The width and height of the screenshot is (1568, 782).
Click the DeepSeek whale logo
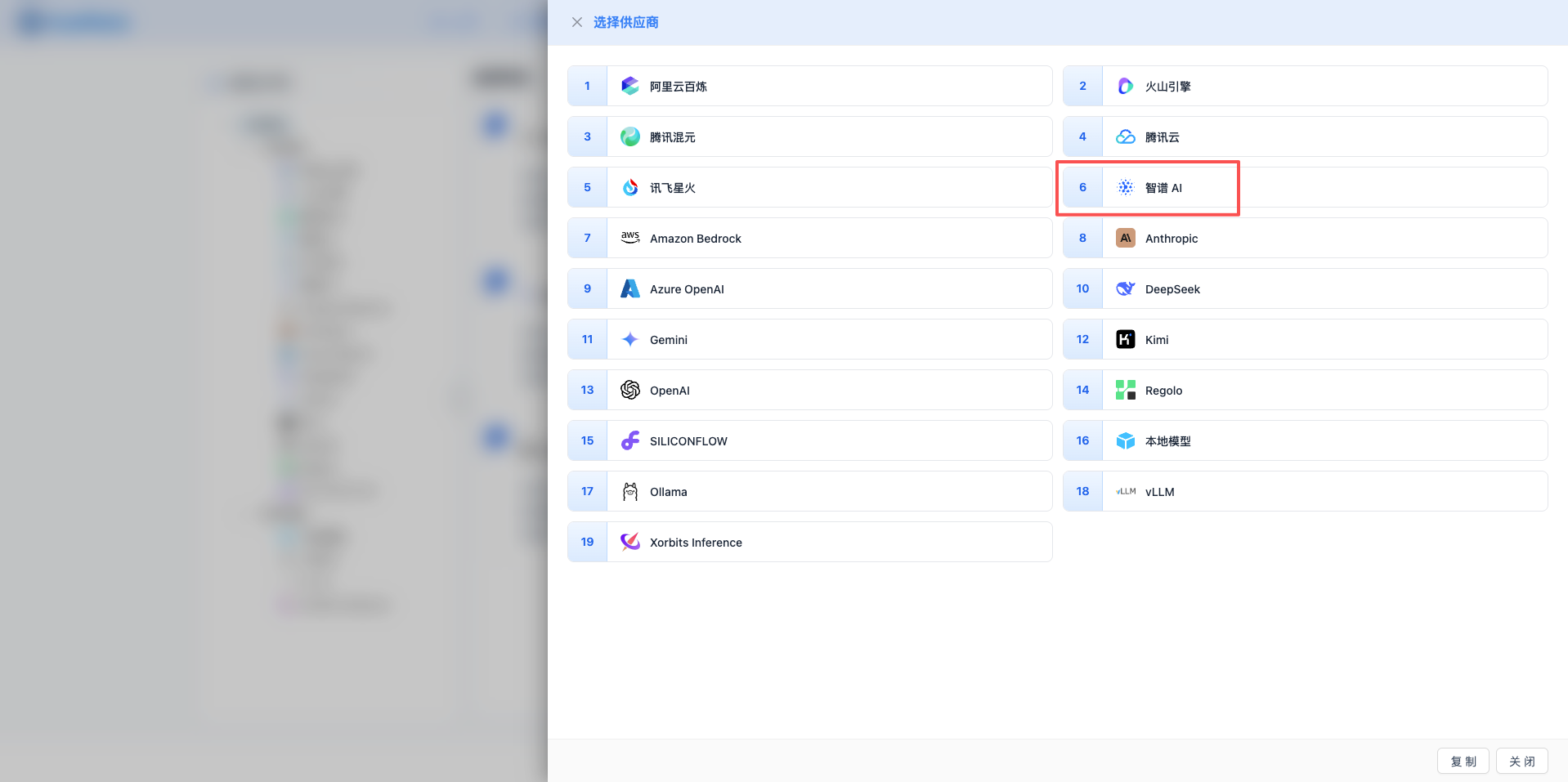tap(1125, 288)
